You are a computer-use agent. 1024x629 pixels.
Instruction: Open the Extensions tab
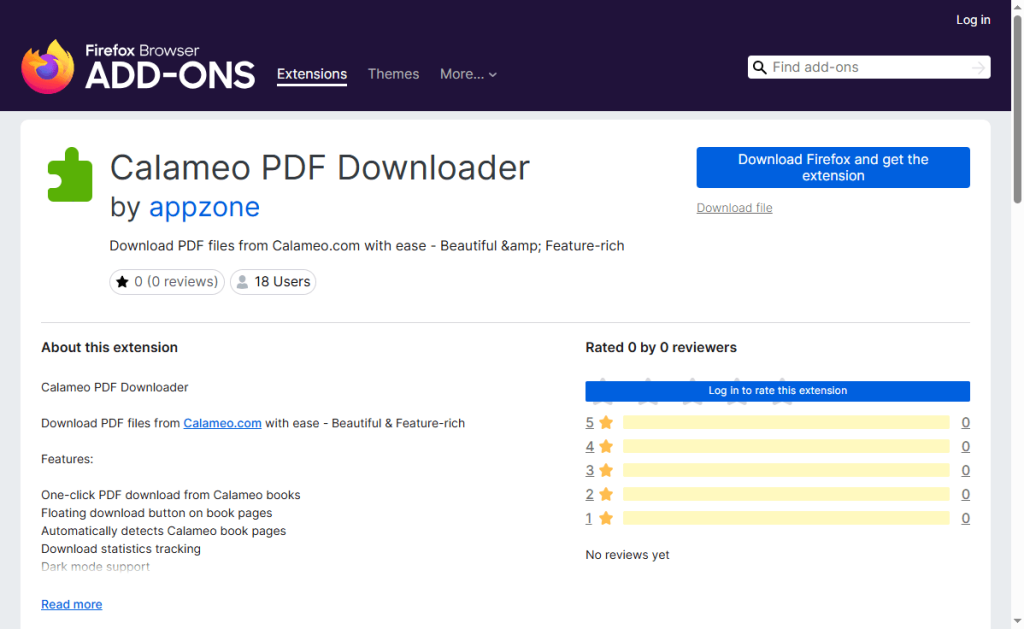pos(312,74)
